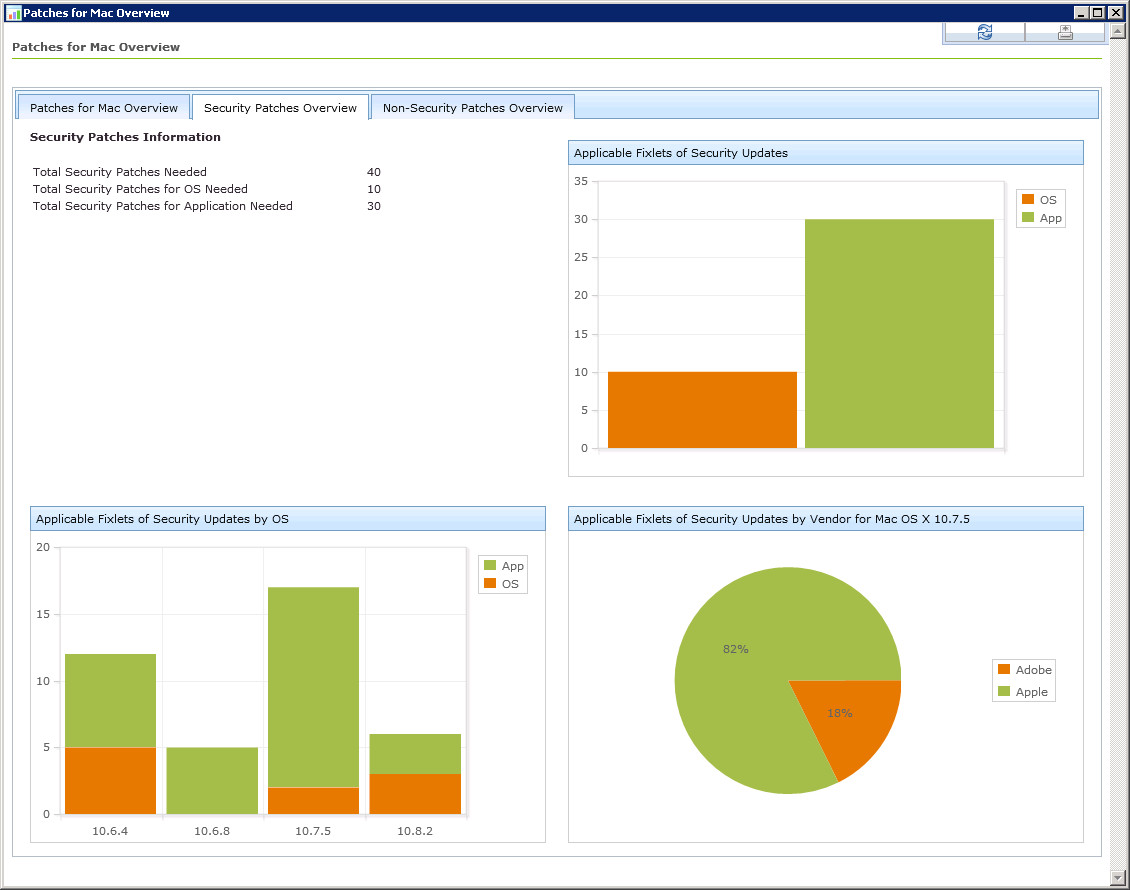Click the orange OS segment of the 10.8.2 bar
Screen dimensions: 1130x890
point(414,793)
